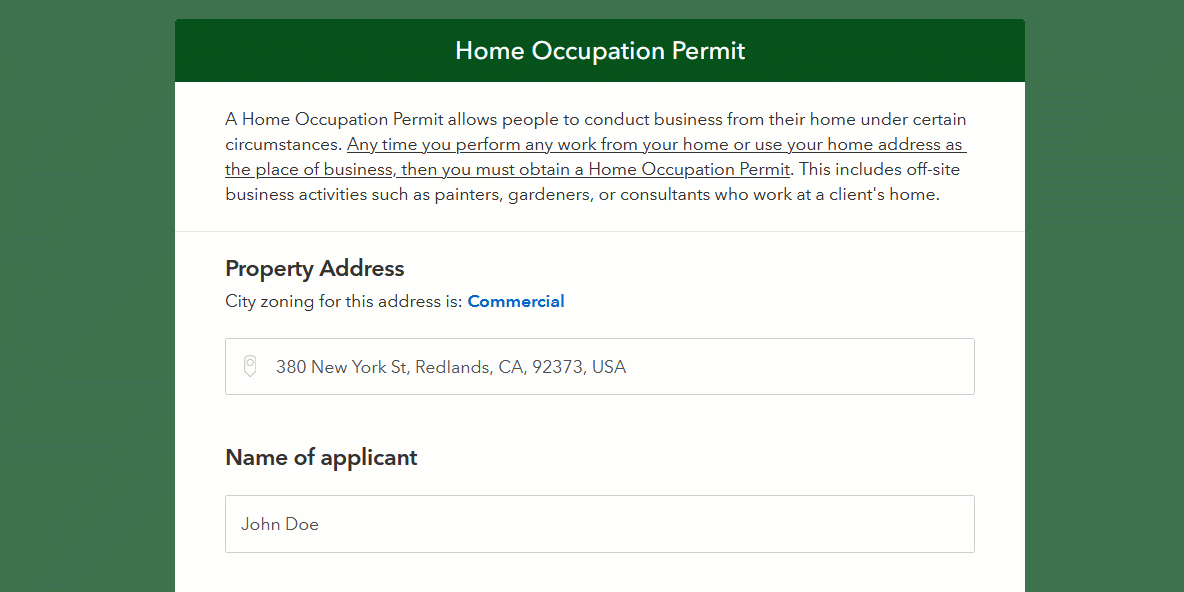This screenshot has height=592, width=1184.
Task: Click the location pin icon in address field
Action: [250, 366]
